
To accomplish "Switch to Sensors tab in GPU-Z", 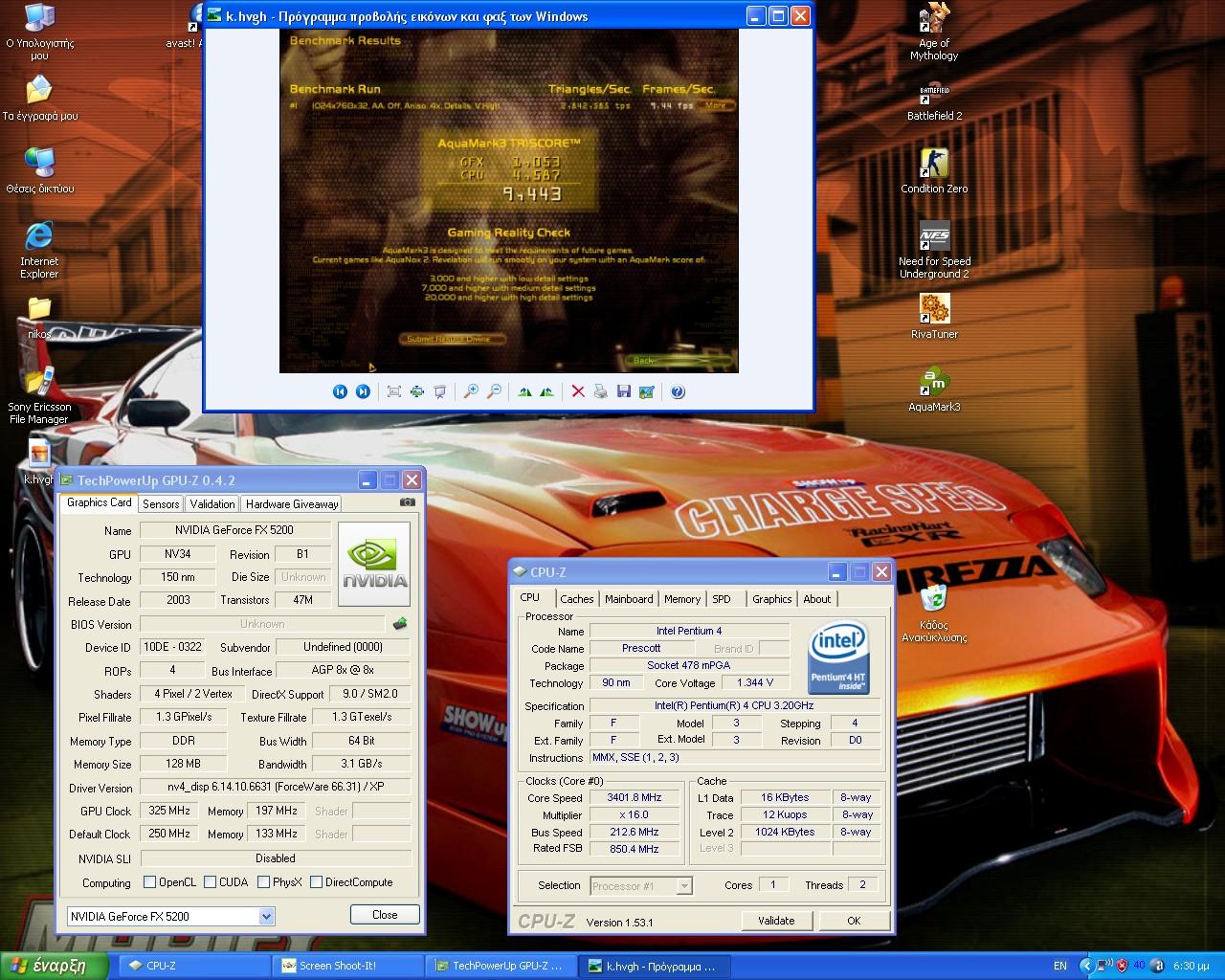I will coord(161,504).
